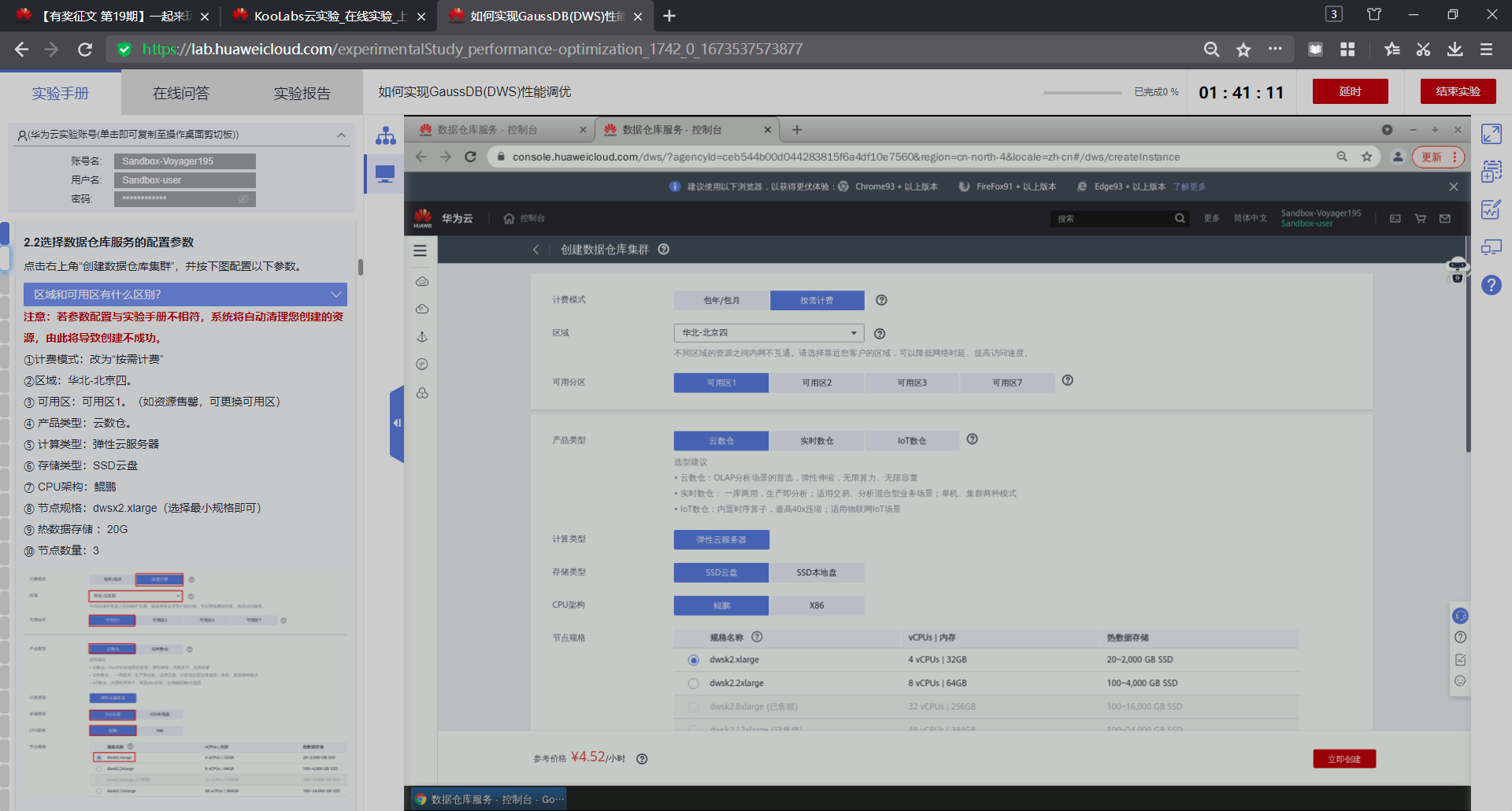Open the outer browser downloads icon

[1455, 50]
